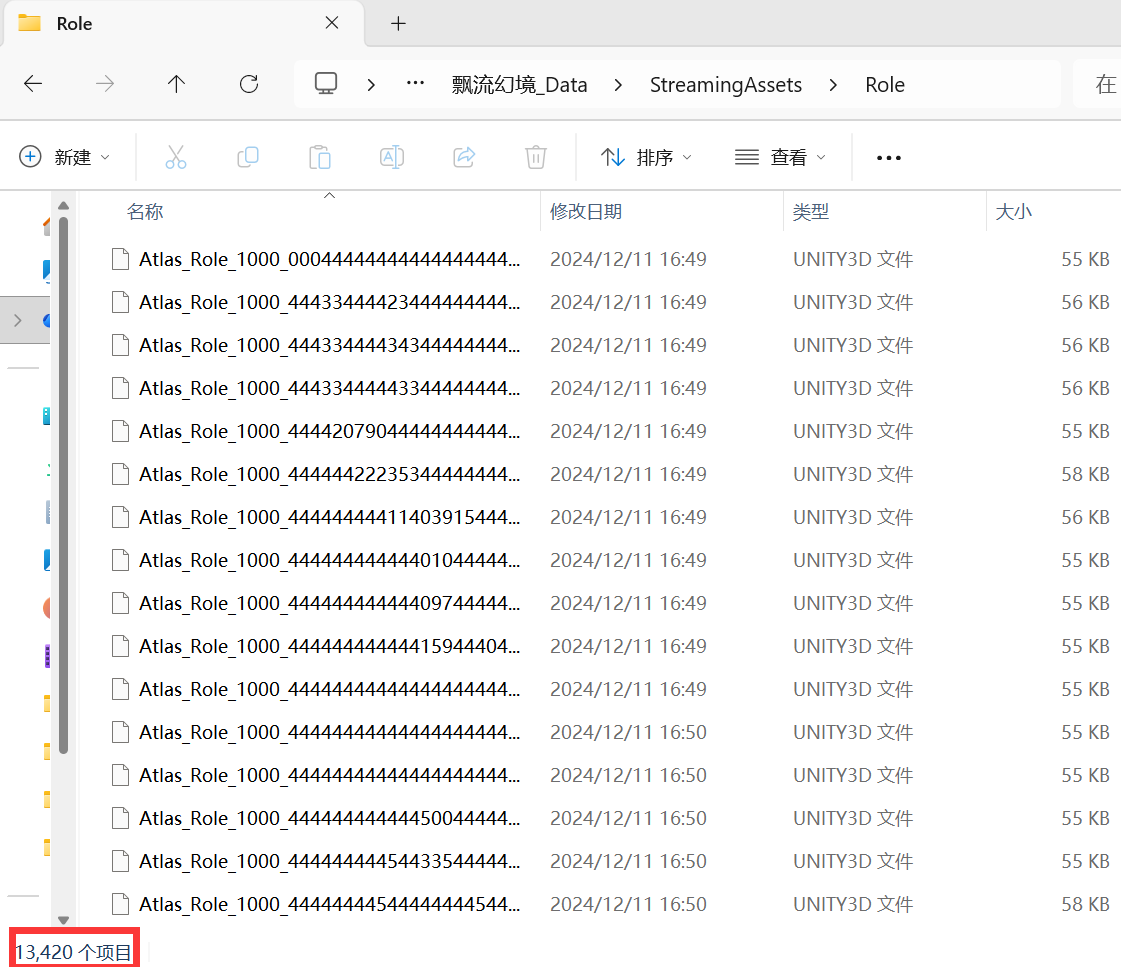Open the See more options menu
Screen dimensions: 1121x967
(x=888, y=157)
